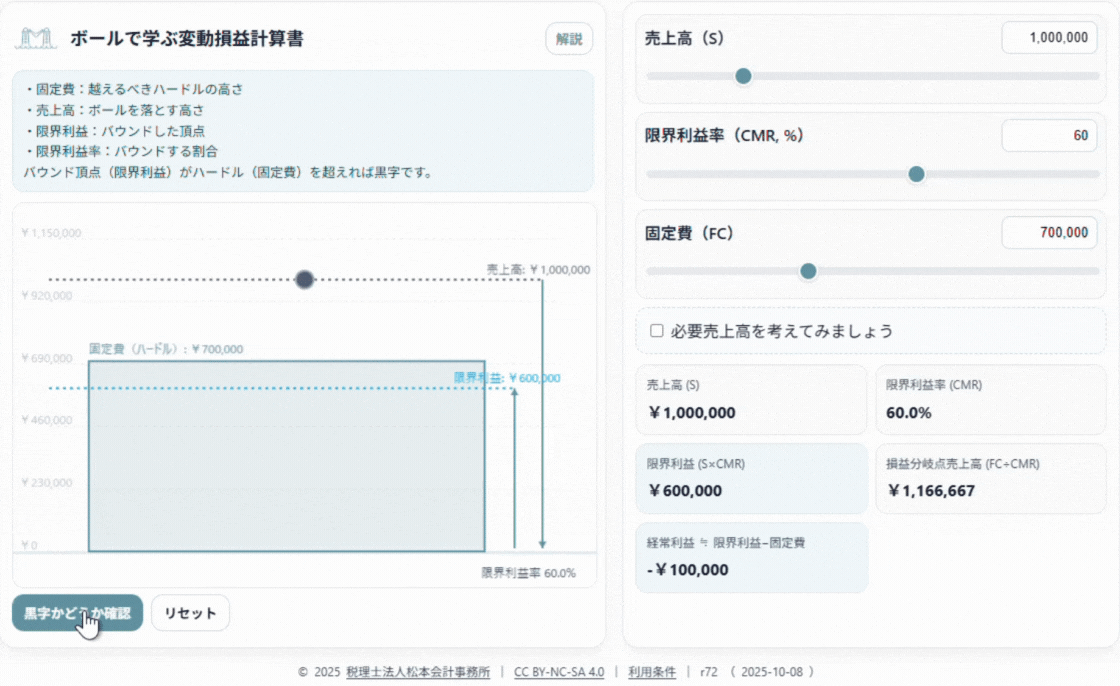
Task: Adjust the 固定費 (FC) slider handle
Action: pos(808,271)
